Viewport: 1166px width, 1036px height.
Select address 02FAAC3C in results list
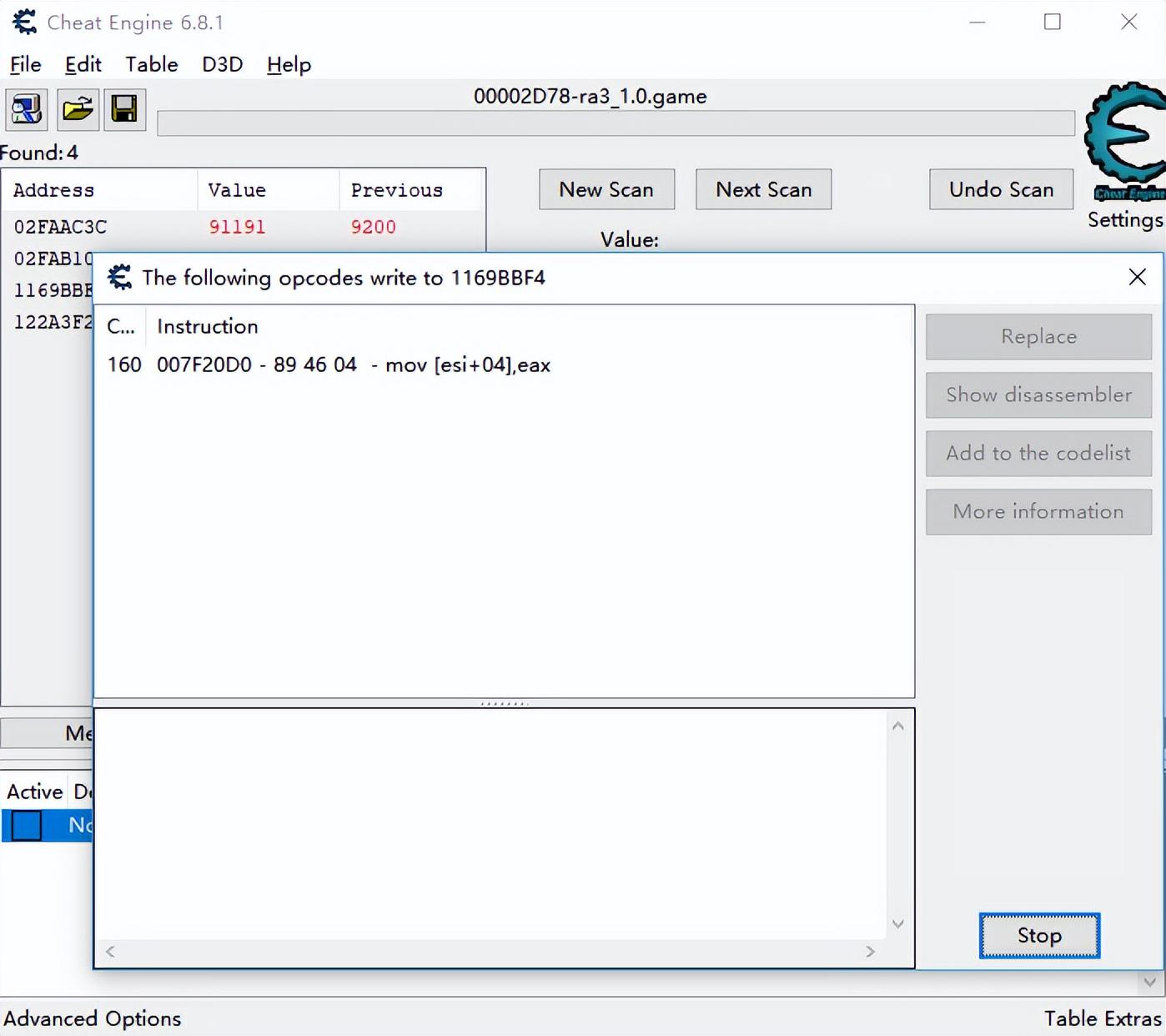click(60, 227)
